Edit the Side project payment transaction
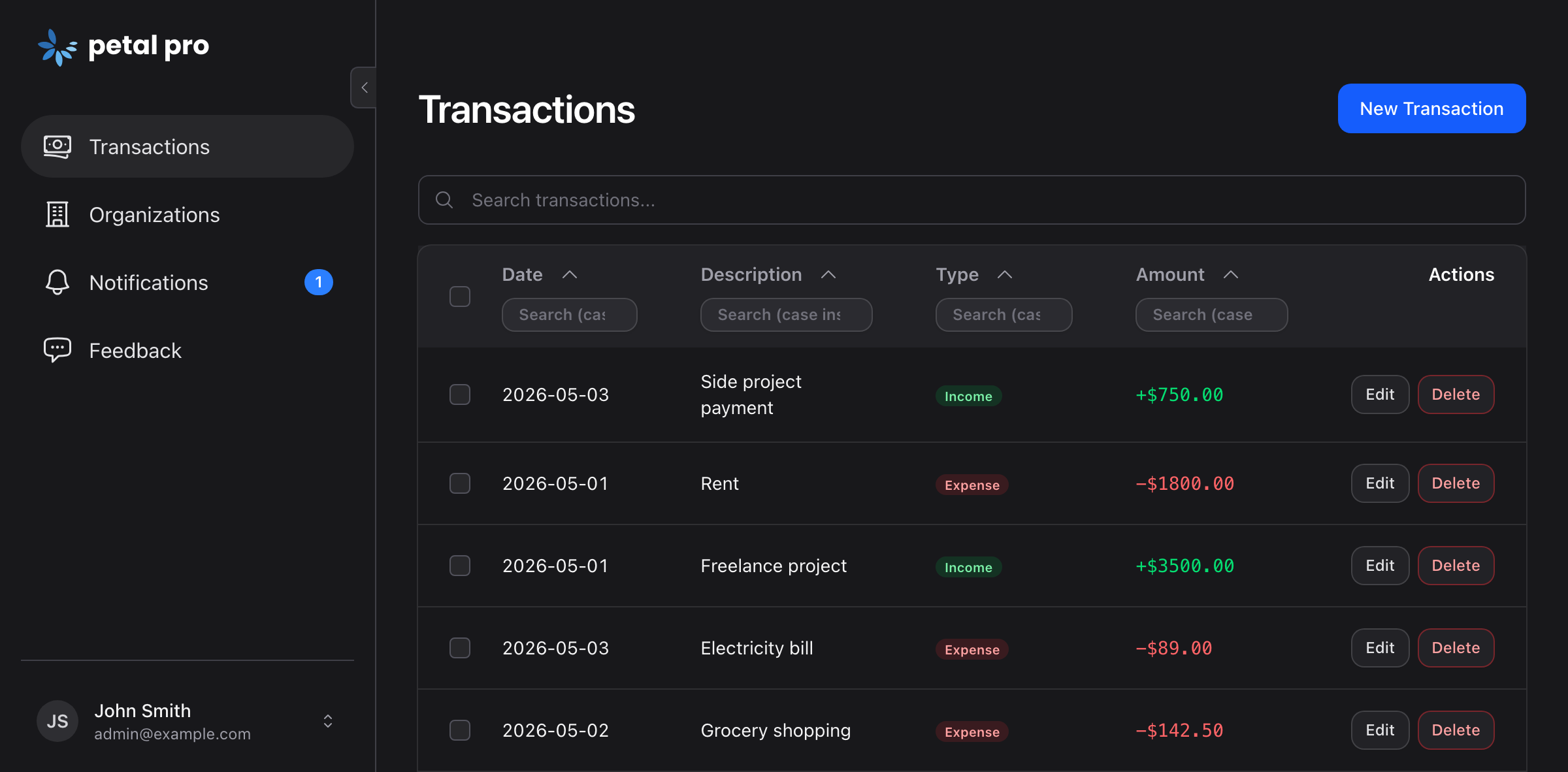The width and height of the screenshot is (1568, 772). coord(1380,394)
